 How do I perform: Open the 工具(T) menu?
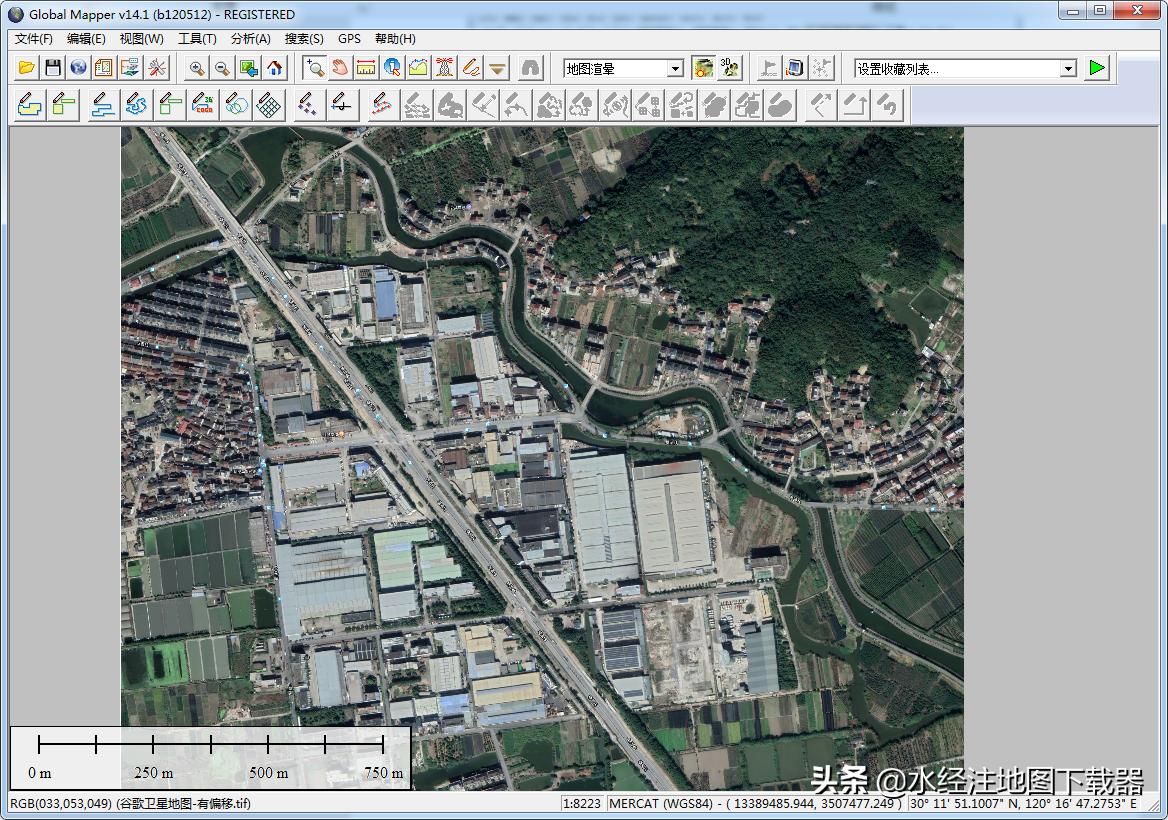click(197, 39)
